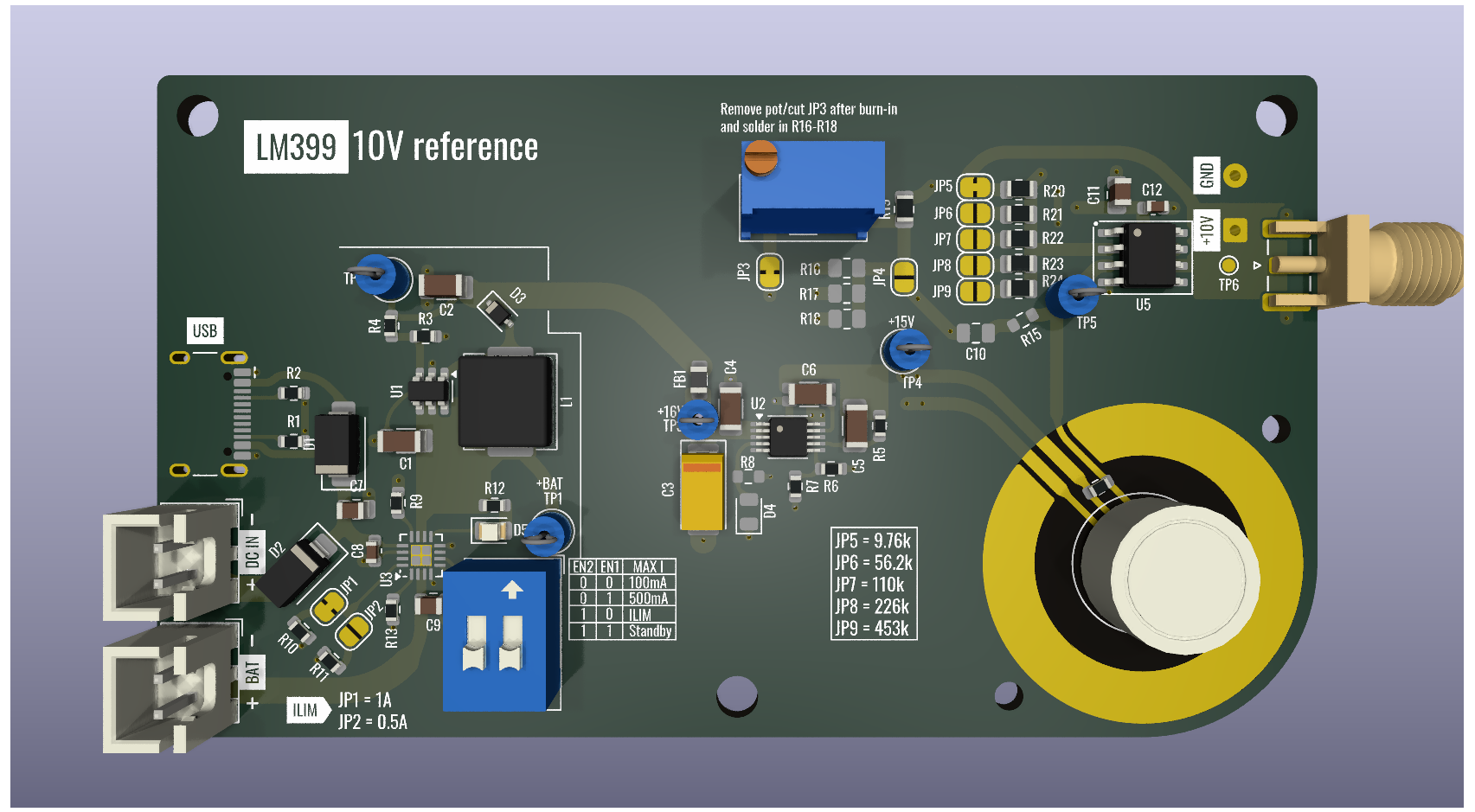Click the BAT battery connector
The height and width of the screenshot is (812, 1475).
click(x=169, y=687)
